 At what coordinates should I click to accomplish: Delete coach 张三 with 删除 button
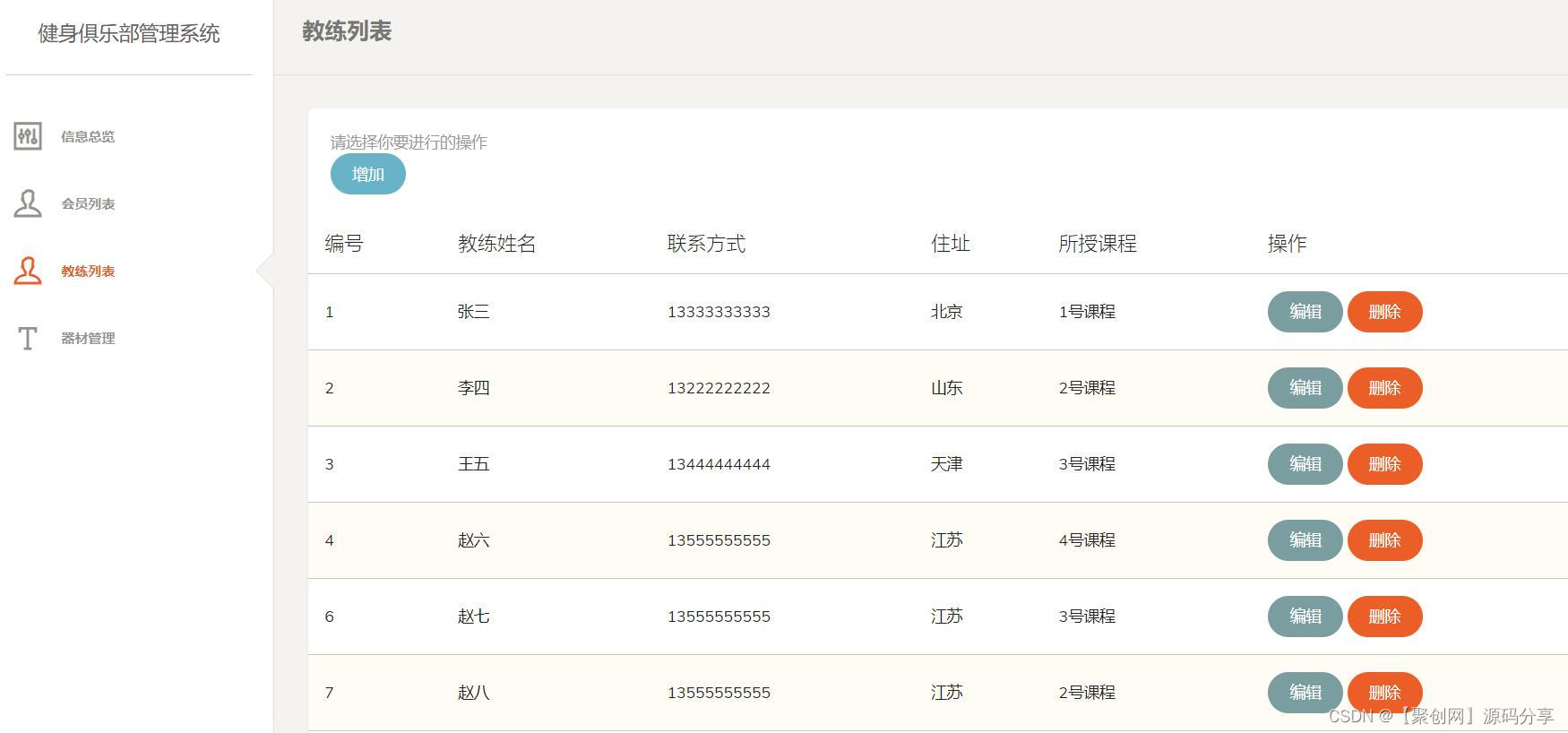click(1385, 312)
